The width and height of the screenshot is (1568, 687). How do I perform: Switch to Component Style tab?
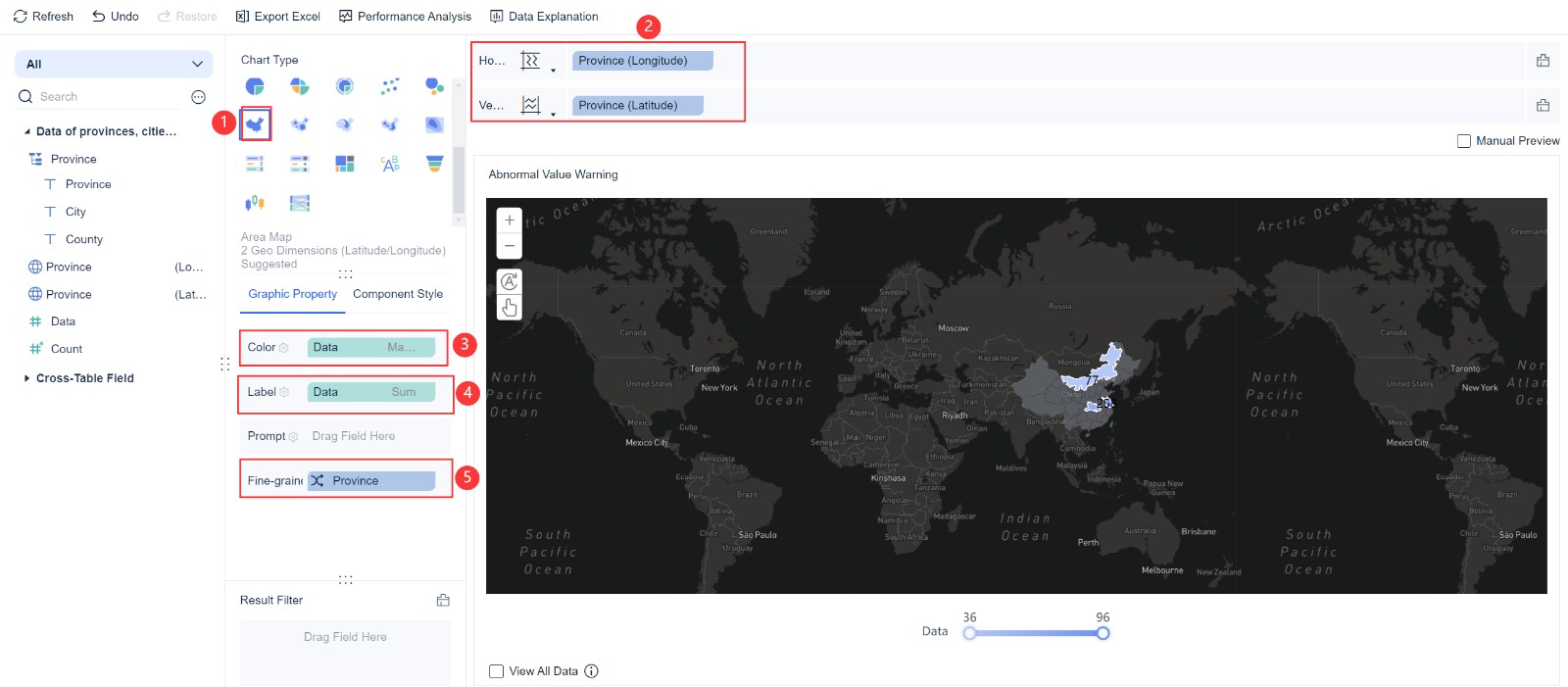pyautogui.click(x=398, y=294)
